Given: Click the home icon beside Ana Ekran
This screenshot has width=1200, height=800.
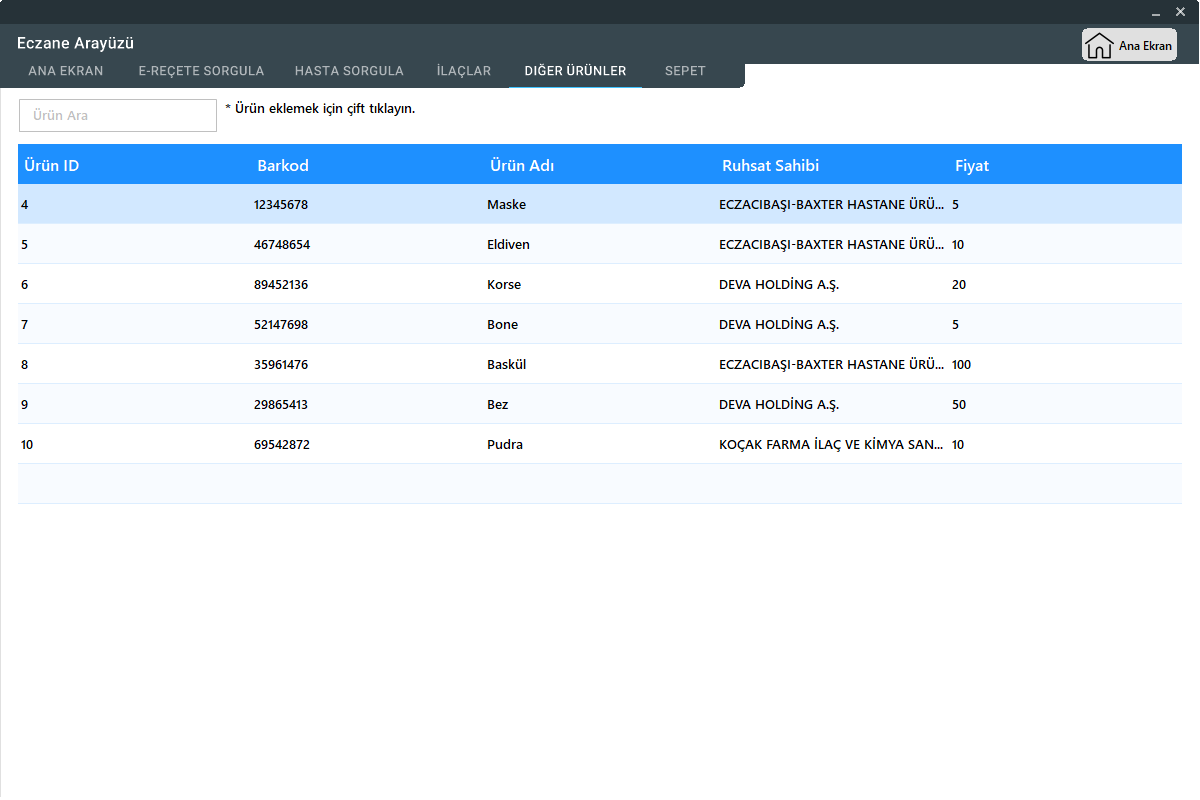Looking at the screenshot, I should [1099, 46].
